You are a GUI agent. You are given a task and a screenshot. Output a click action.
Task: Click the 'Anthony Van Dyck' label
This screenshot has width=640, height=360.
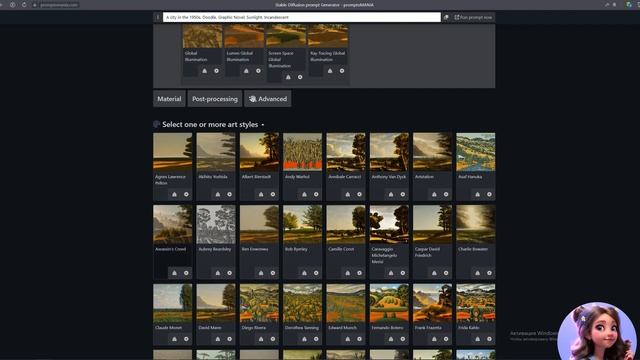[x=389, y=177]
